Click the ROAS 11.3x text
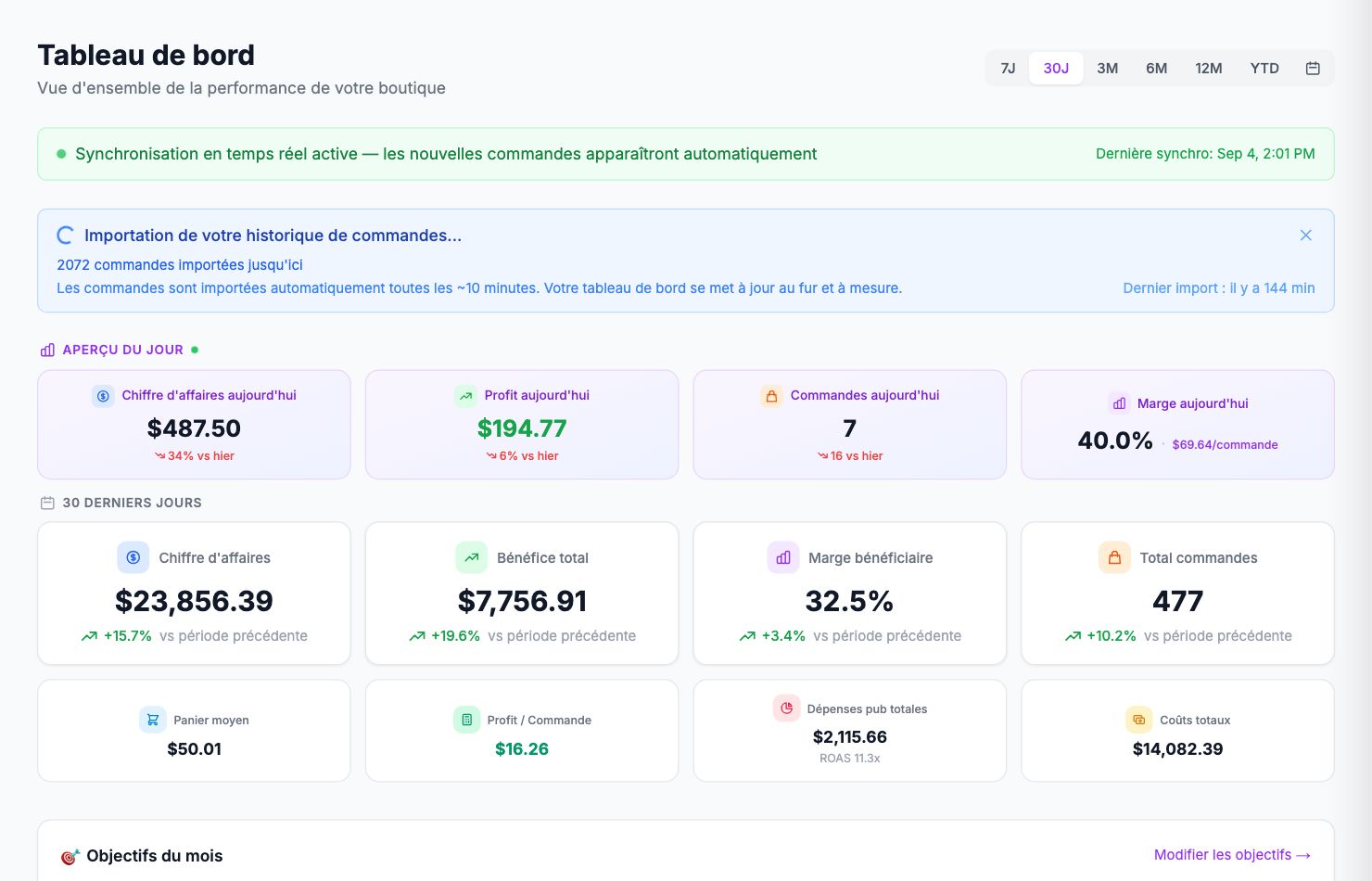This screenshot has width=1372, height=881. pos(849,759)
